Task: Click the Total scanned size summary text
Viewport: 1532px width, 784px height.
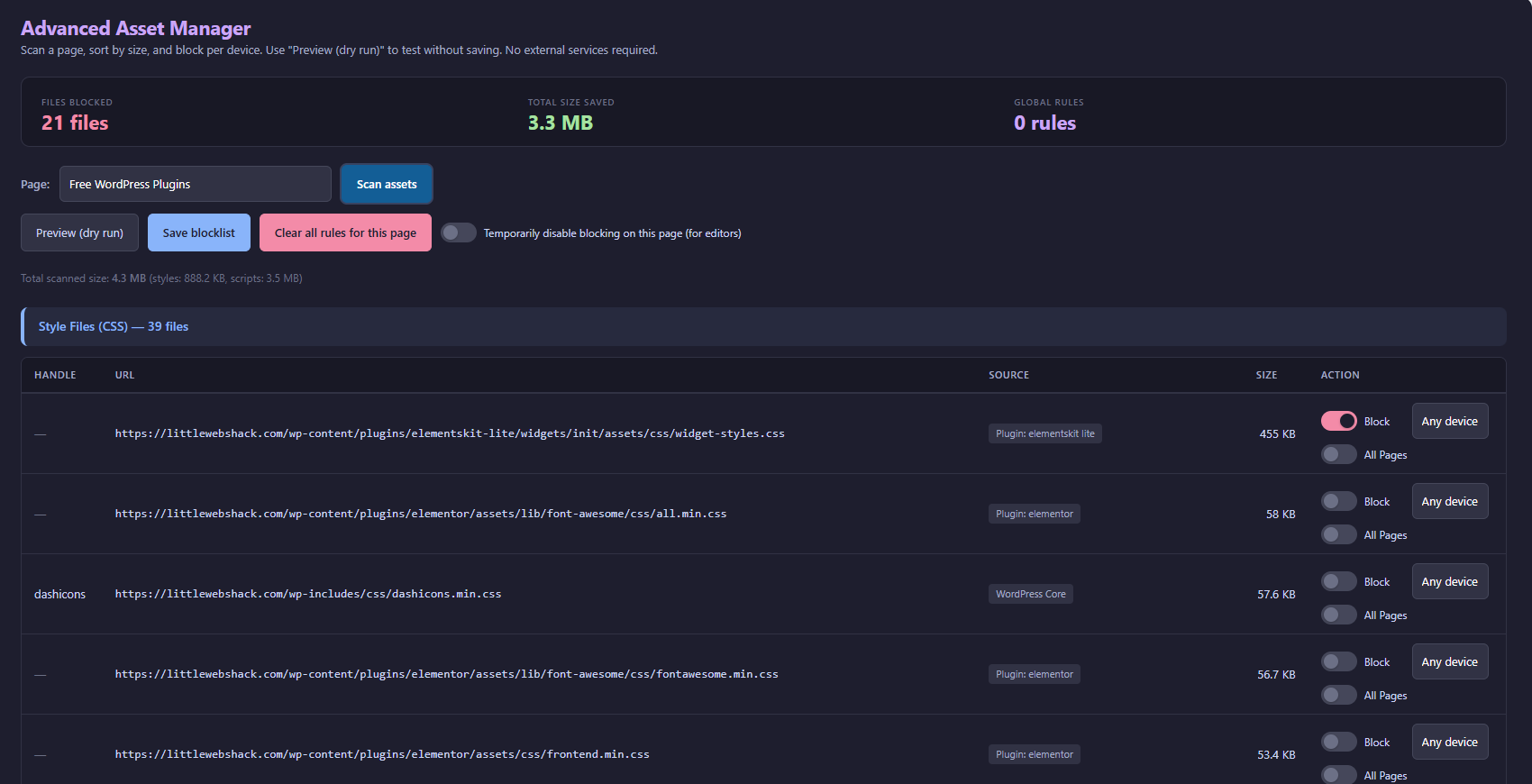Action: pos(161,278)
